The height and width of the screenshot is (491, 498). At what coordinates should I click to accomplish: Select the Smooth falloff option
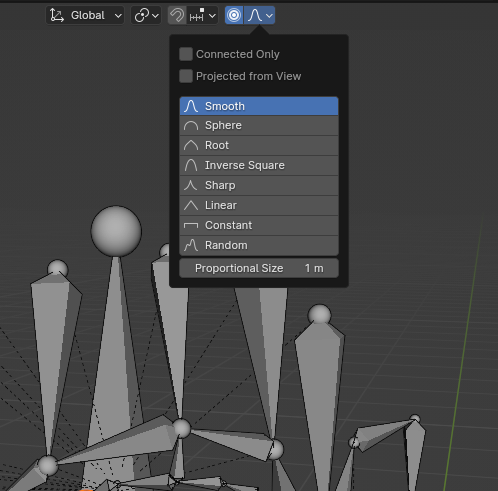pyautogui.click(x=259, y=106)
